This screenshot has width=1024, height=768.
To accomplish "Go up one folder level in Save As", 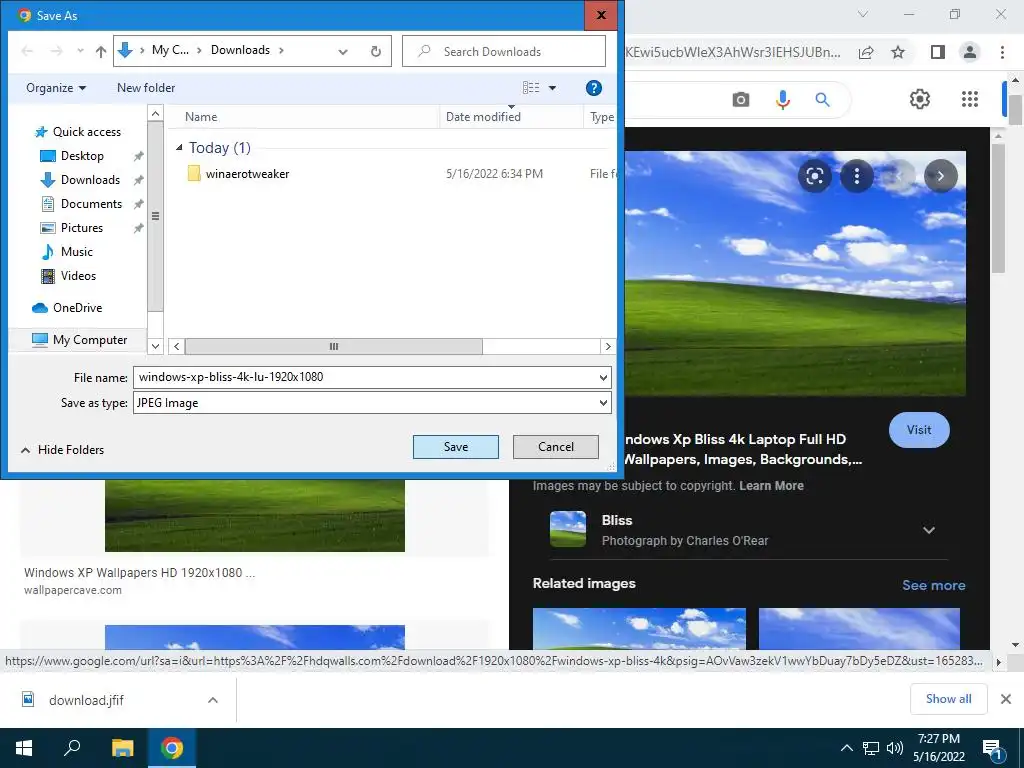I will pyautogui.click(x=101, y=52).
